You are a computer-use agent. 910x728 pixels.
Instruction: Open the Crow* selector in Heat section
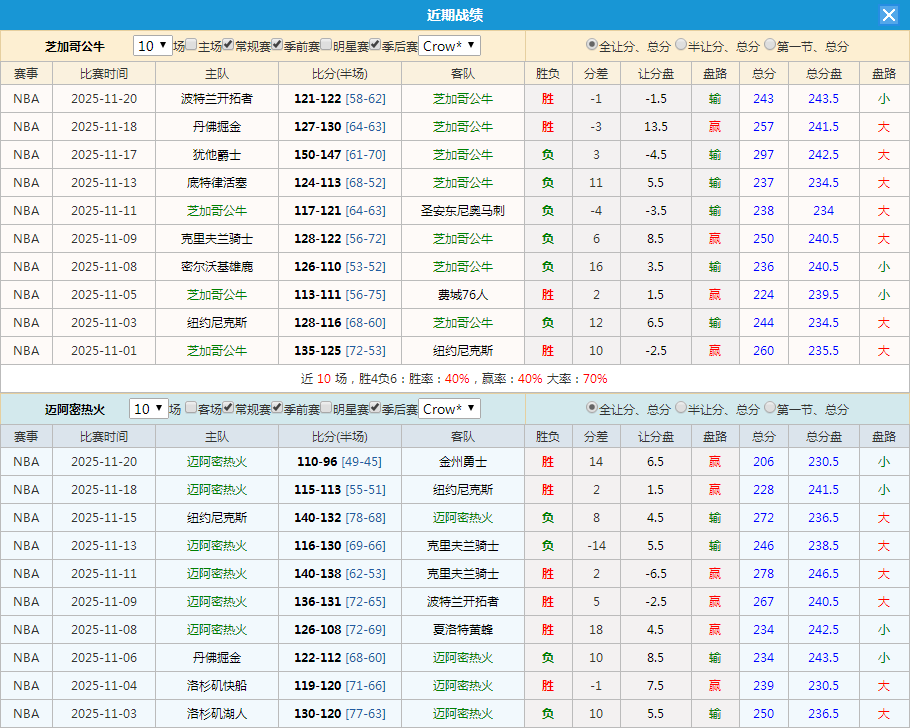tap(448, 408)
